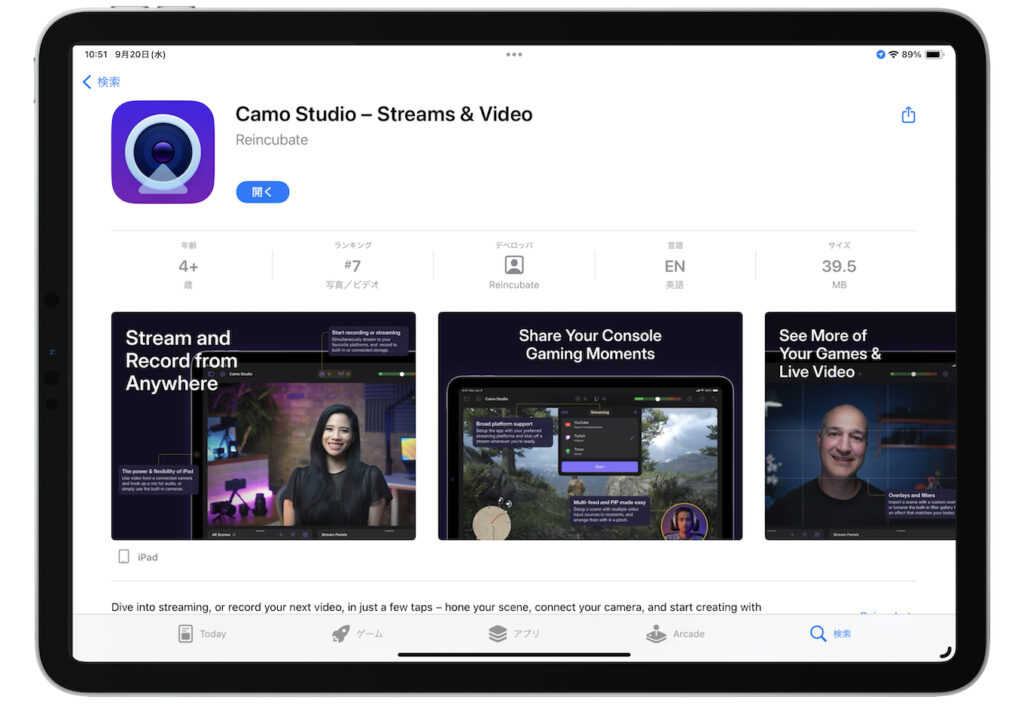1024x705 pixels.
Task: Tap the developer person icon above Reincubate
Action: [x=514, y=265]
